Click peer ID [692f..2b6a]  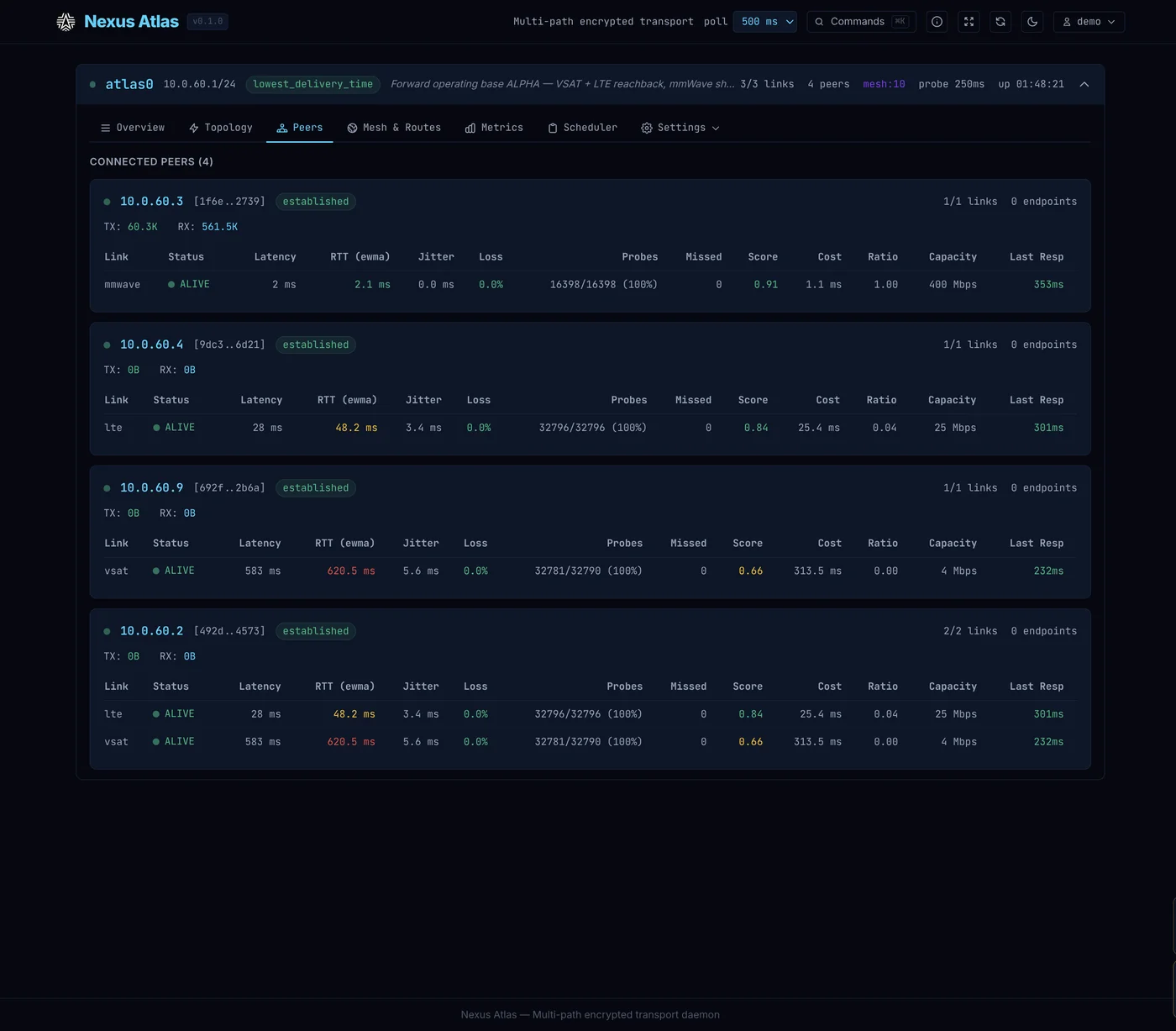pyautogui.click(x=229, y=488)
